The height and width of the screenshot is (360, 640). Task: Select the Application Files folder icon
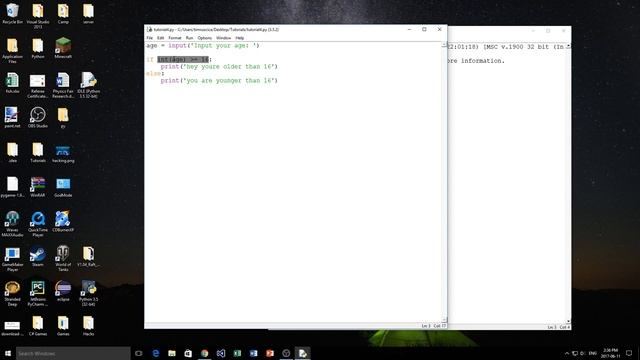point(12,51)
